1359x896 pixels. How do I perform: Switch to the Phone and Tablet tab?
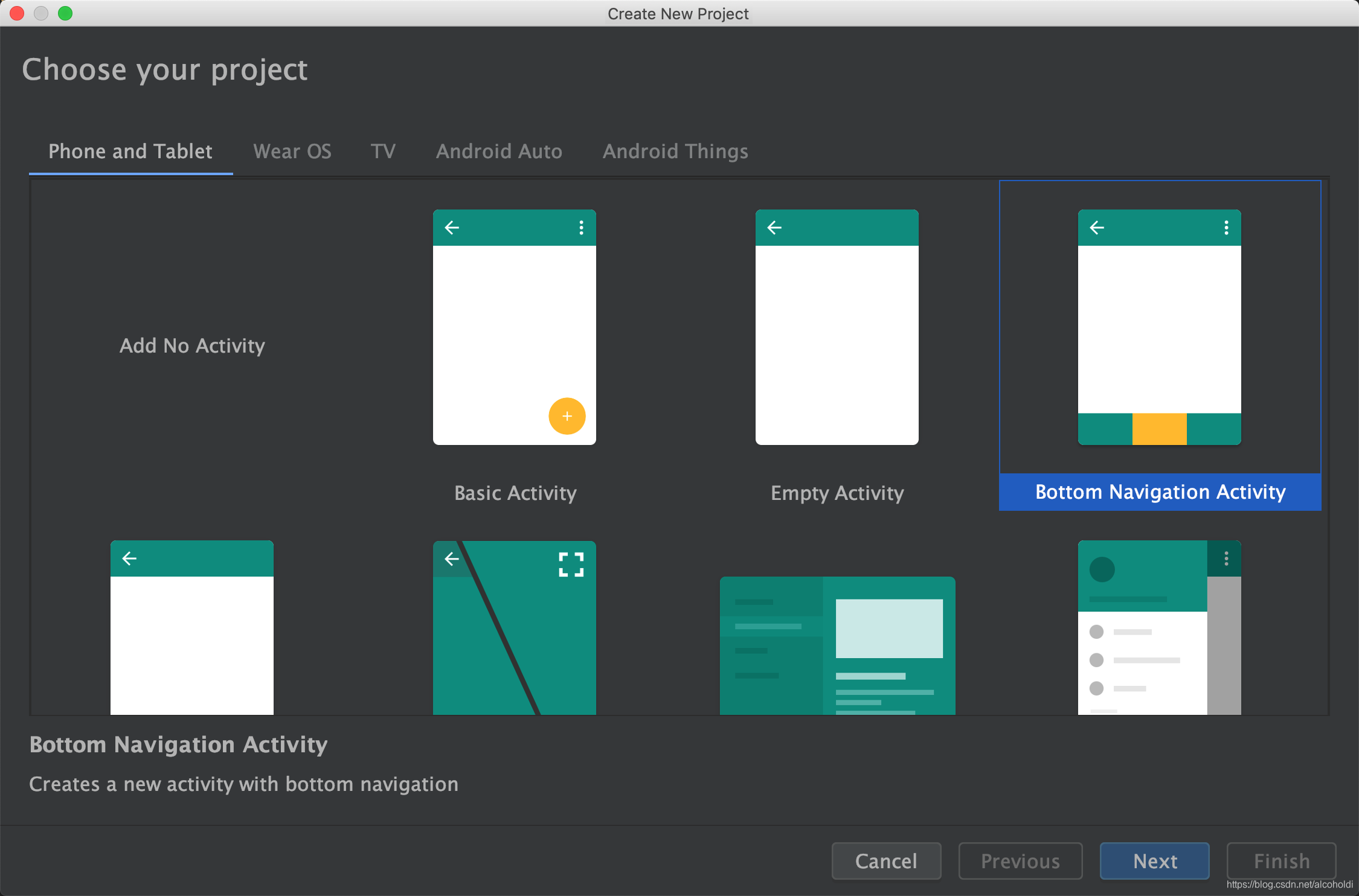[130, 151]
